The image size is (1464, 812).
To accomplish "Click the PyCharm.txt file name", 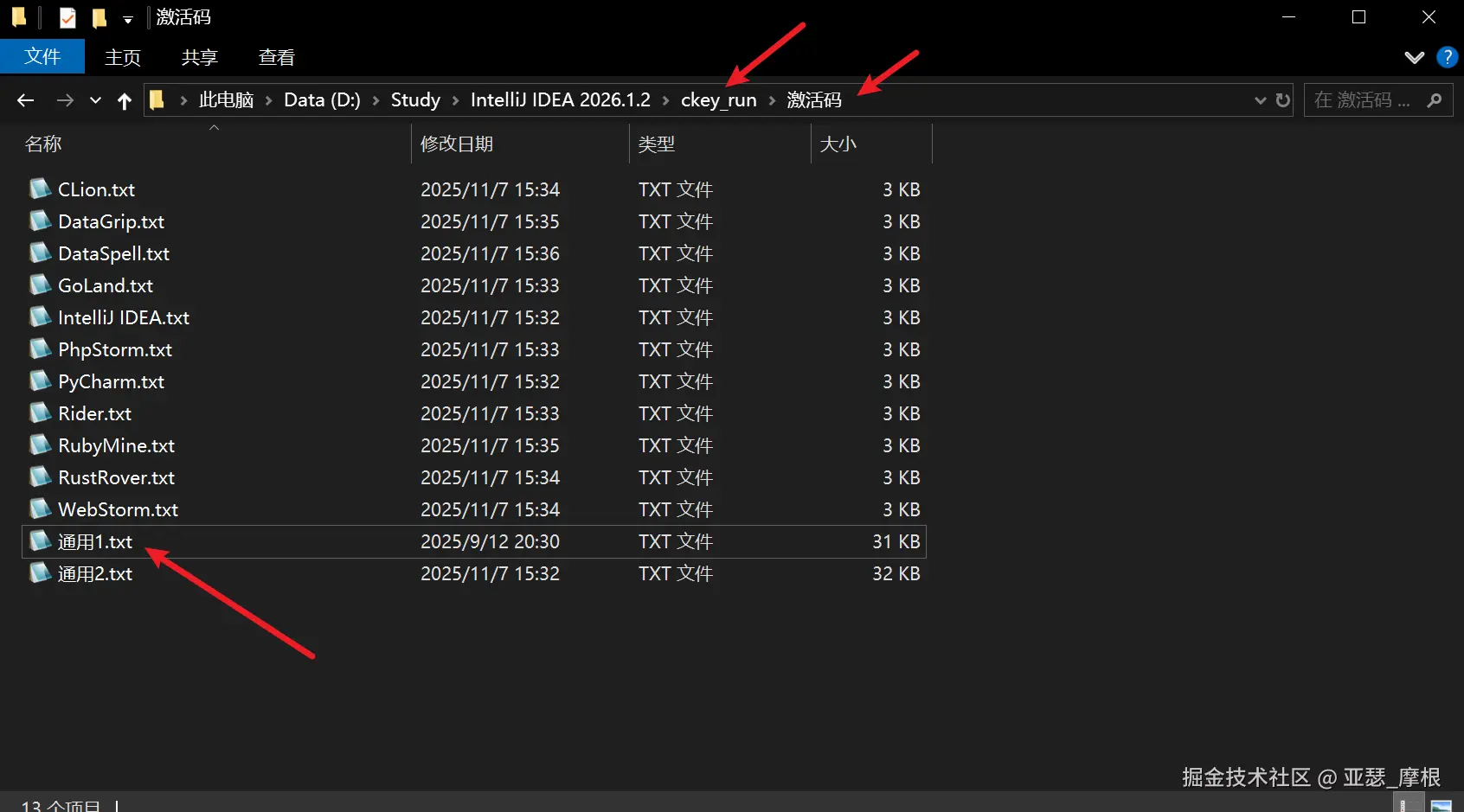I will pos(111,381).
